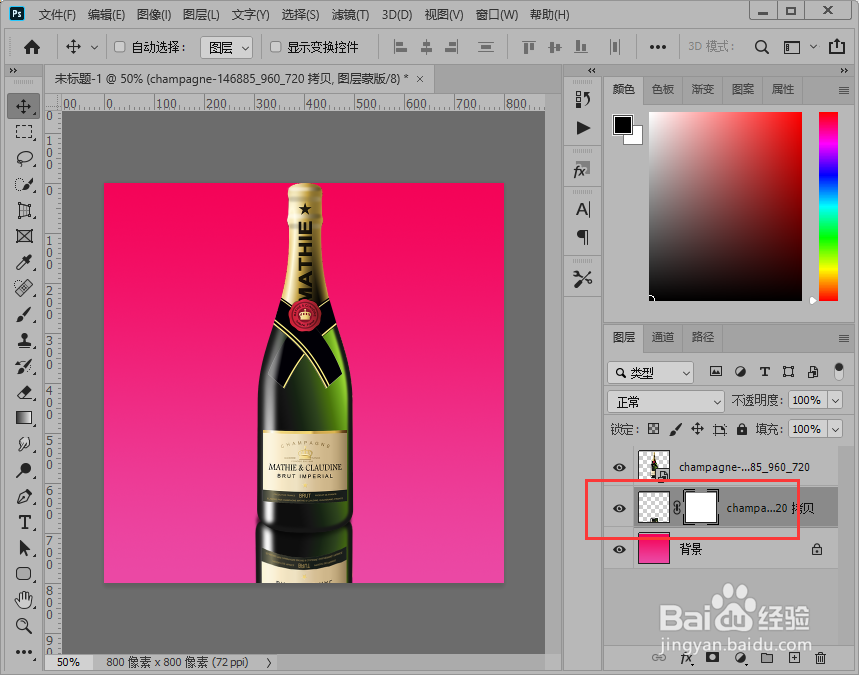Open the 图层 auto-select dropdown
Image resolution: width=859 pixels, height=675 pixels.
click(226, 48)
